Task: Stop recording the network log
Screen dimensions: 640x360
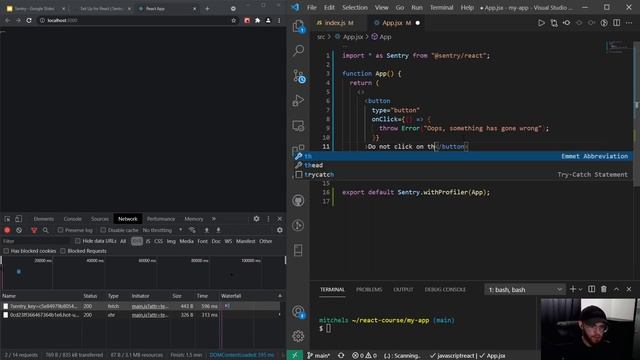Action: pyautogui.click(x=7, y=230)
